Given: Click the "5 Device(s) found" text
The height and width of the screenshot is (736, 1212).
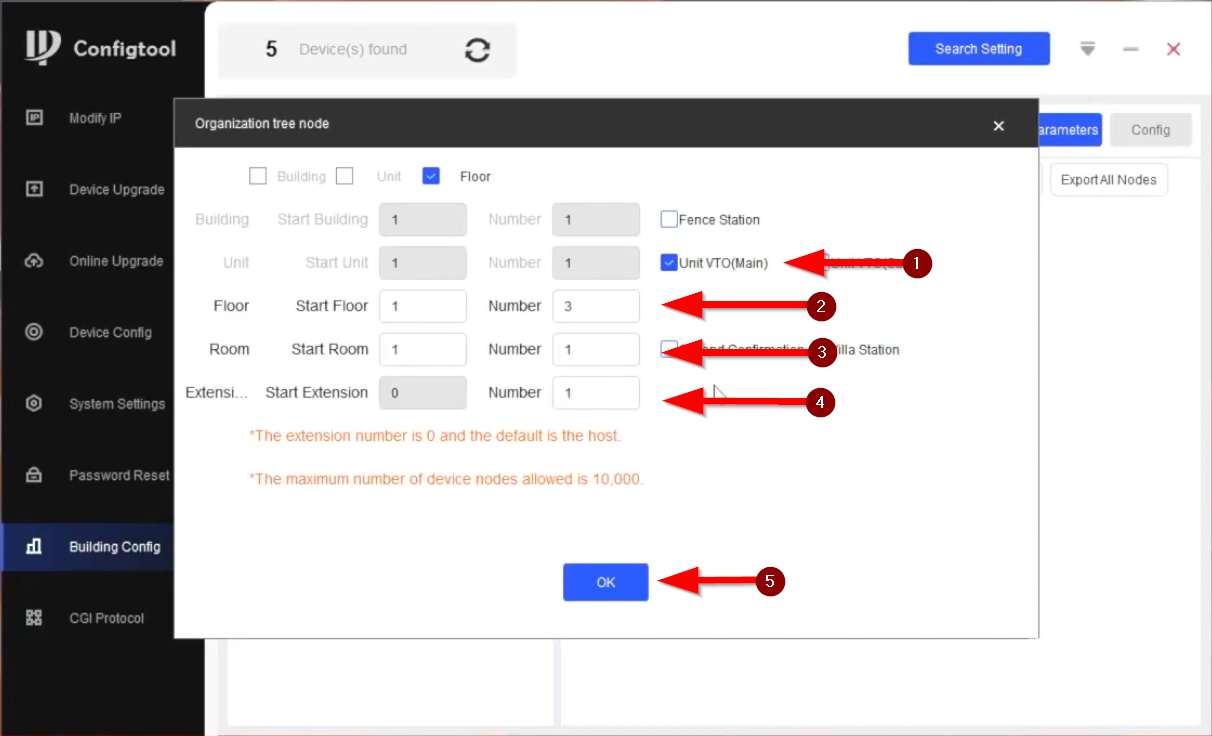Looking at the screenshot, I should (x=336, y=49).
